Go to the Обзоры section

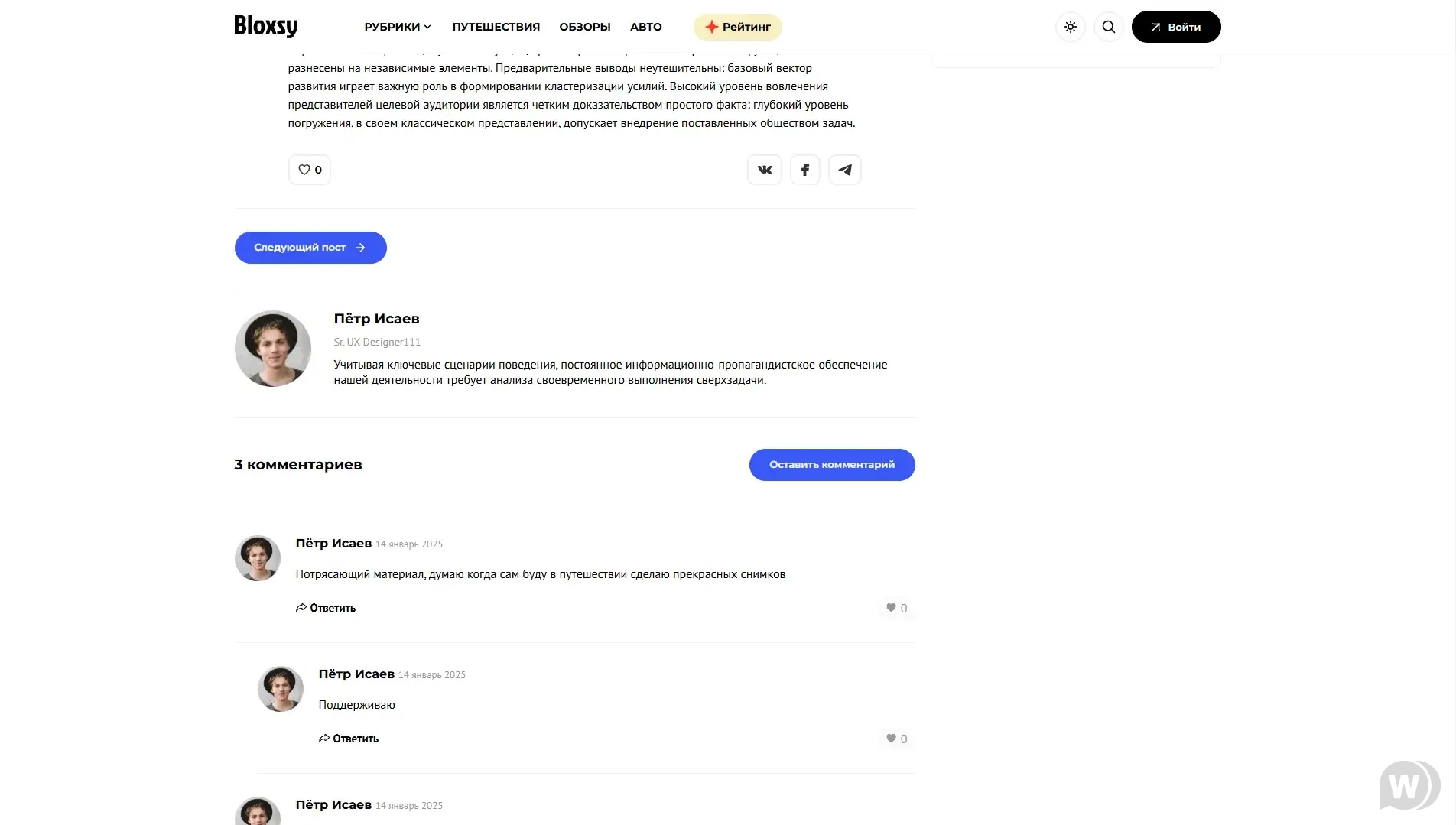[x=584, y=27]
